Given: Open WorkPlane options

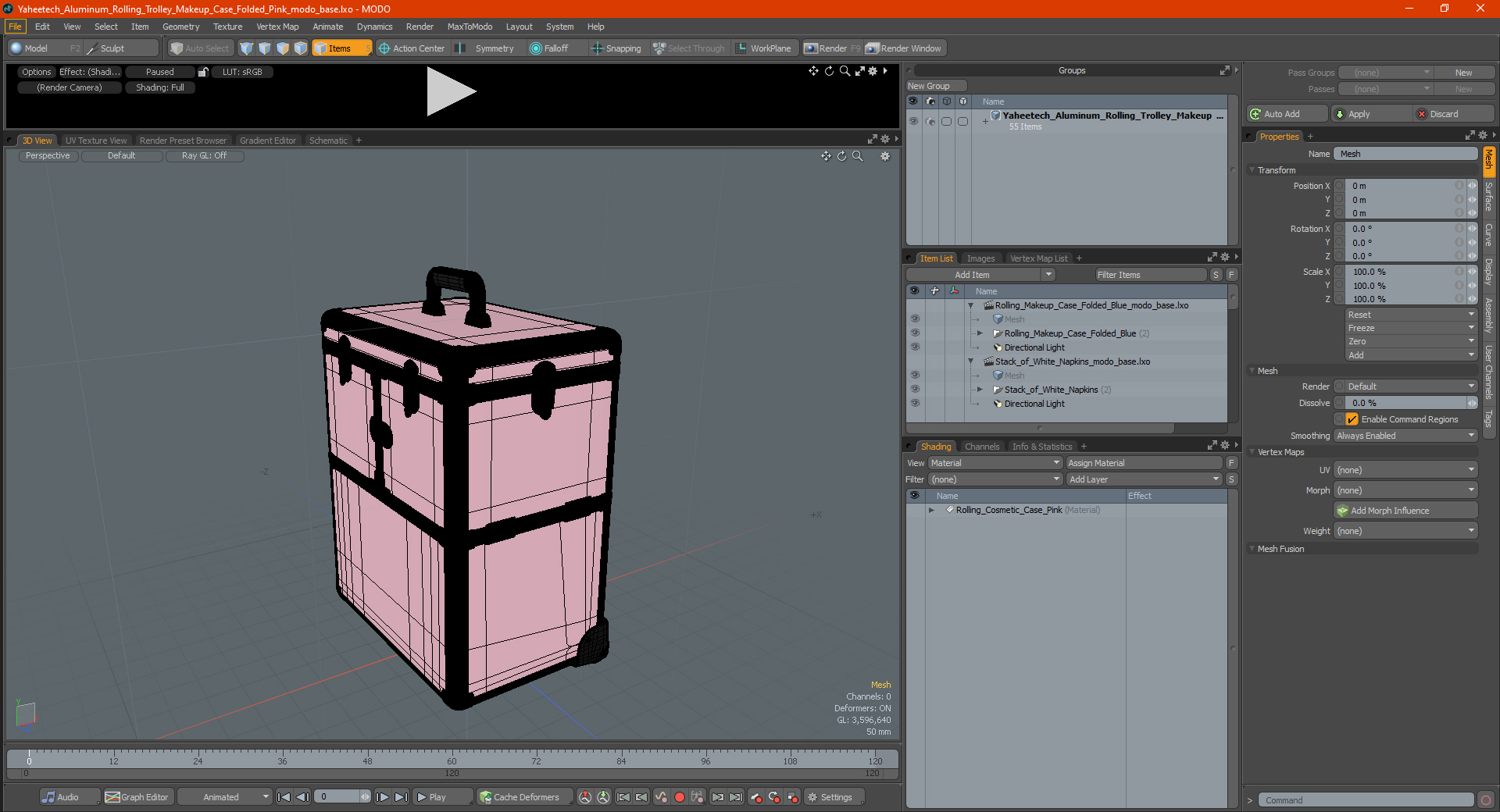Looking at the screenshot, I should pyautogui.click(x=763, y=48).
